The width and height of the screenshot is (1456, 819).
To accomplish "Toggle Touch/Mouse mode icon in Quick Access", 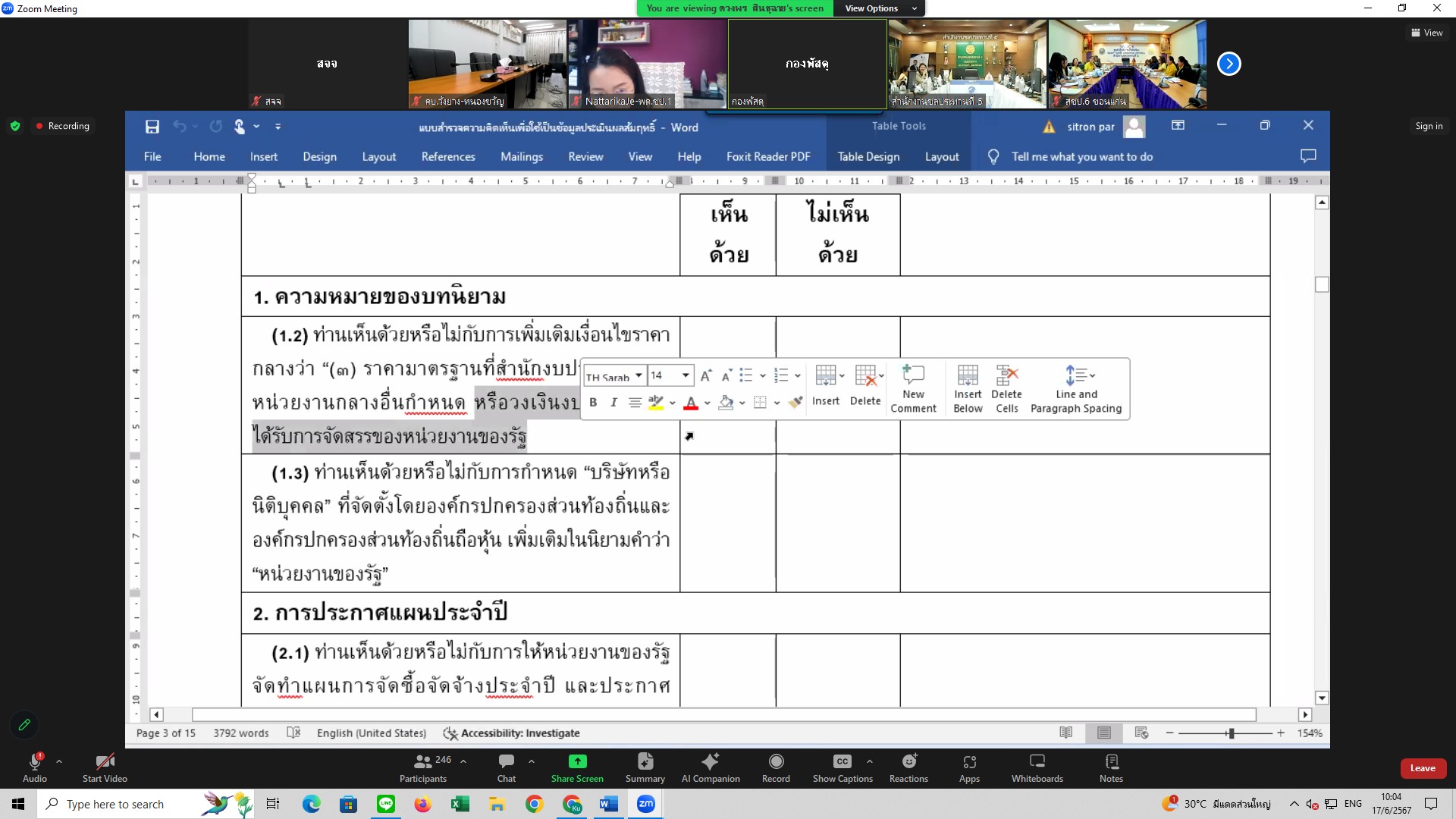I will pos(240,127).
